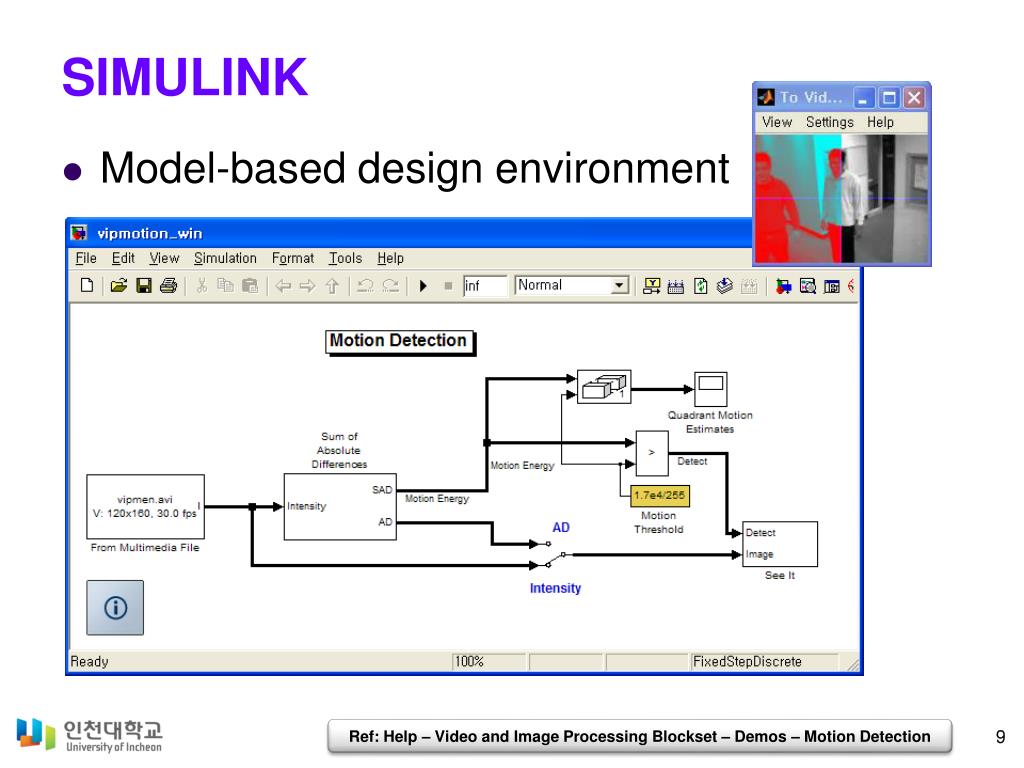1024x768 pixels.
Task: Click the Refresh Model blocks icon
Action: tap(700, 285)
